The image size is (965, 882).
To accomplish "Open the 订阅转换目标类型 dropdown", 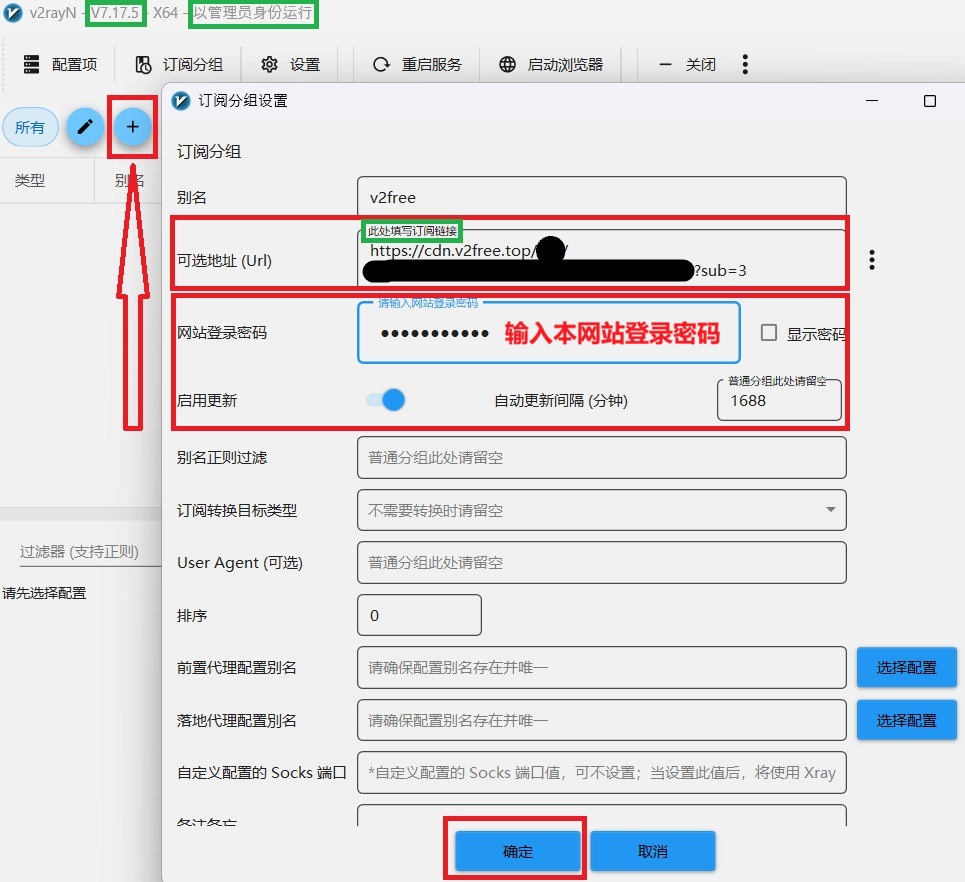I will [x=601, y=510].
